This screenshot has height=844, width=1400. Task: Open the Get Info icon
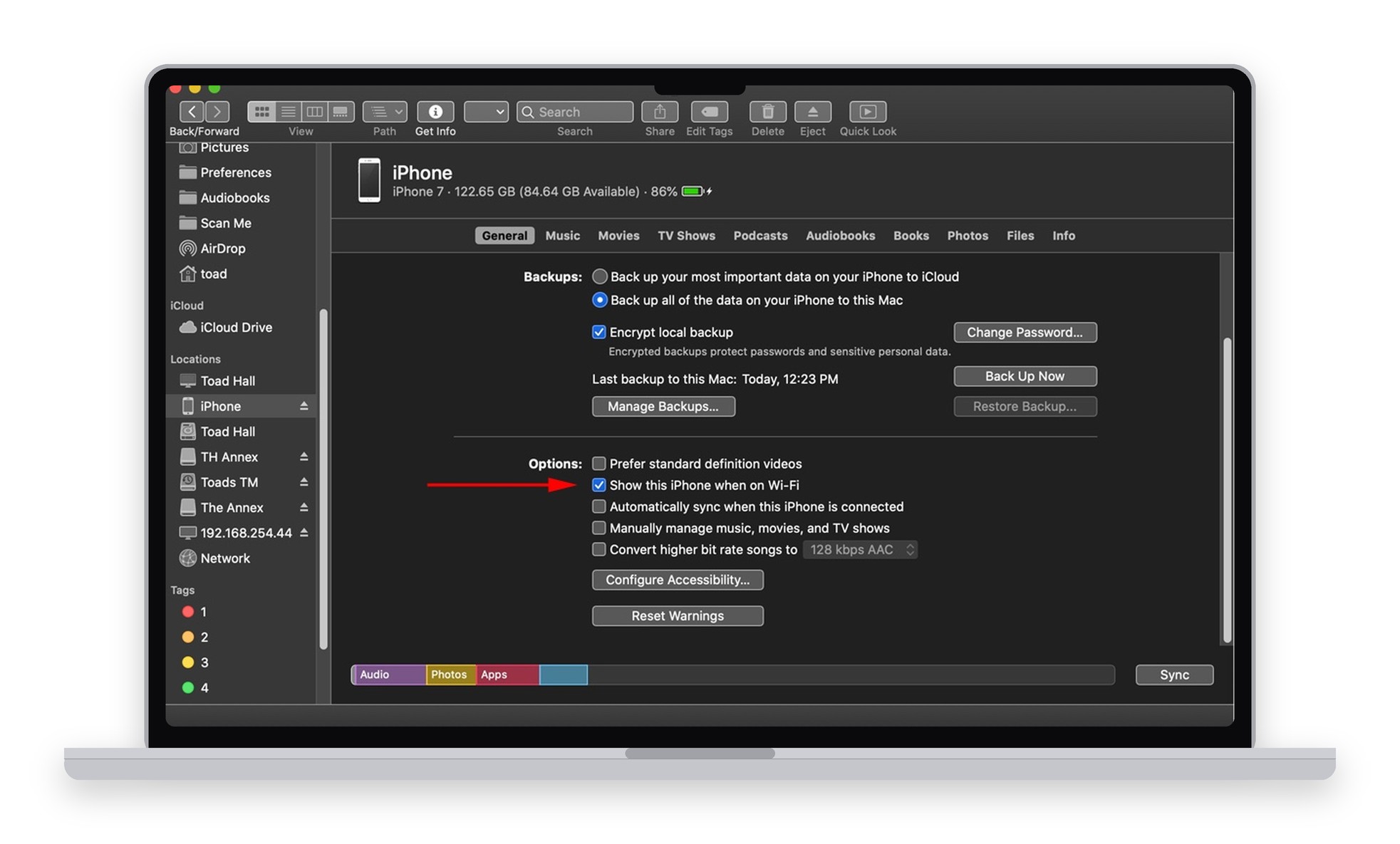coord(435,112)
